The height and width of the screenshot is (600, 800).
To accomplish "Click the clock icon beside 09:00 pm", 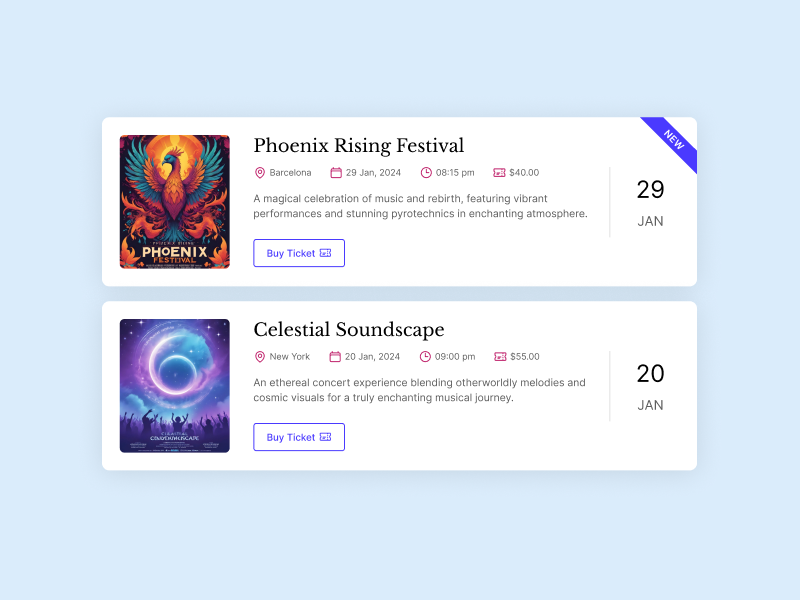I will (425, 357).
